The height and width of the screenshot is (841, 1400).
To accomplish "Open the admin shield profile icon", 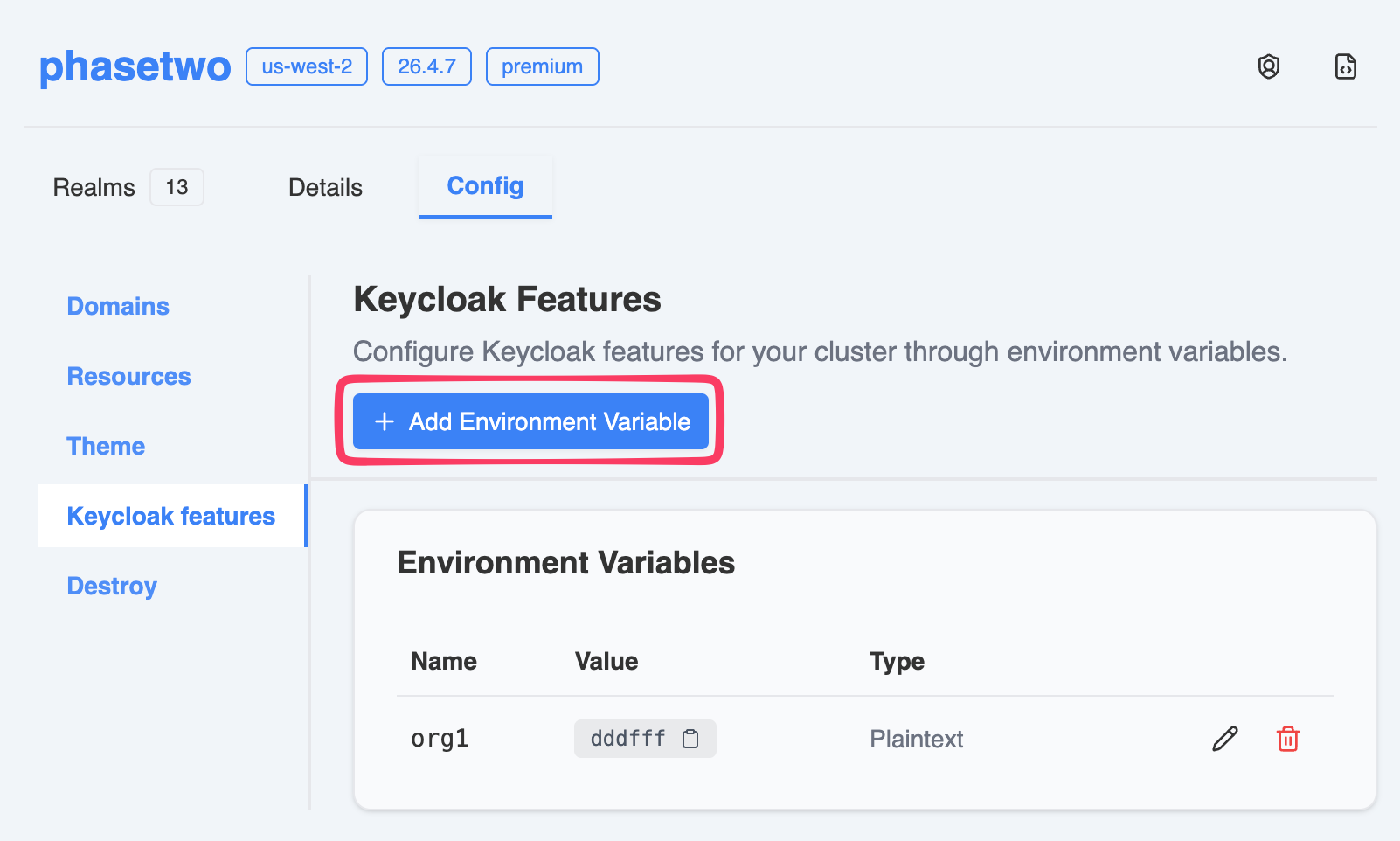I will tap(1268, 66).
